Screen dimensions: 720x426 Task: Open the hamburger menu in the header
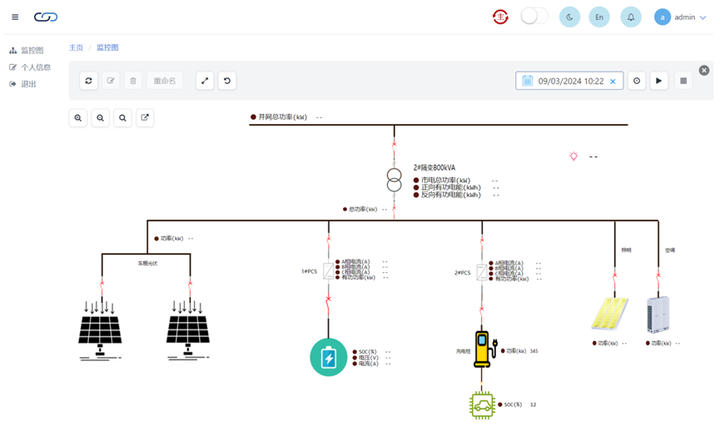click(x=15, y=17)
